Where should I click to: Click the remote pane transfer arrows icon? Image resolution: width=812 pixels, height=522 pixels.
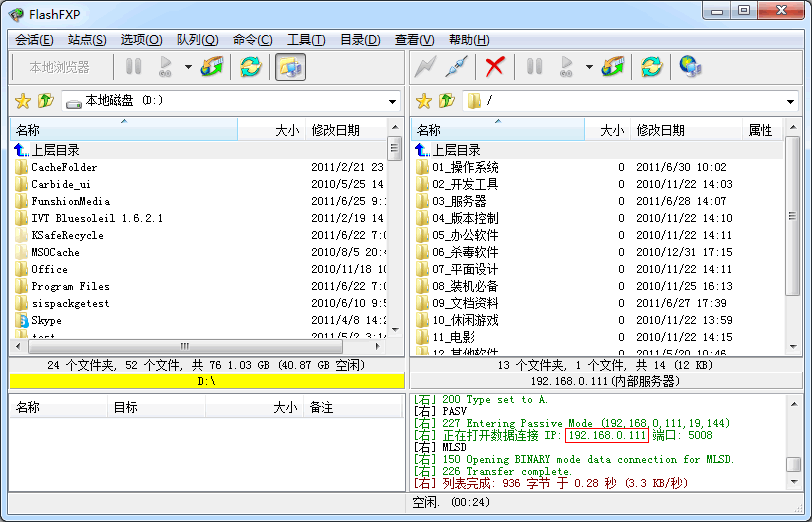pyautogui.click(x=613, y=67)
